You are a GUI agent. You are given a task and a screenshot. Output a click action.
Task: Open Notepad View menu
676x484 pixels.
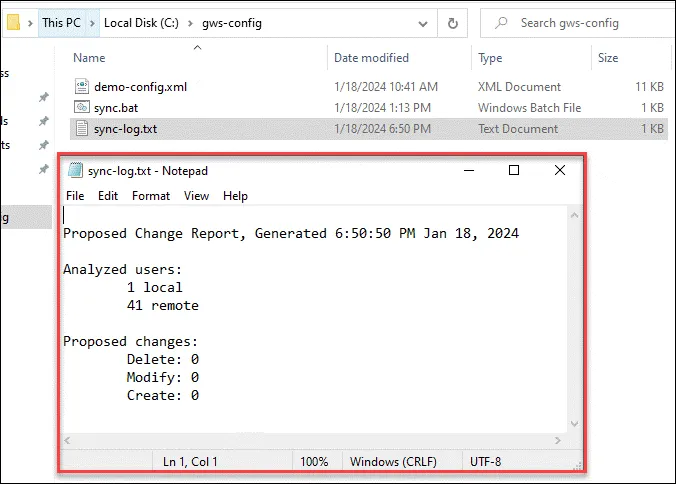pyautogui.click(x=196, y=196)
